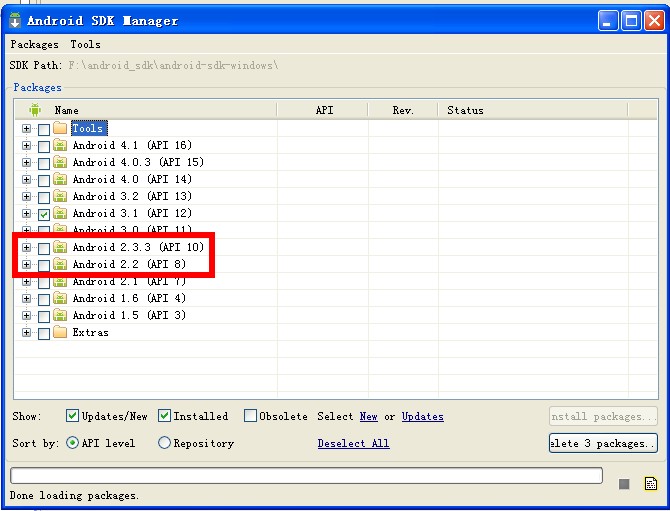Tick the Android 4.1 (API 16) checkbox
This screenshot has width=670, height=511.
coord(44,146)
